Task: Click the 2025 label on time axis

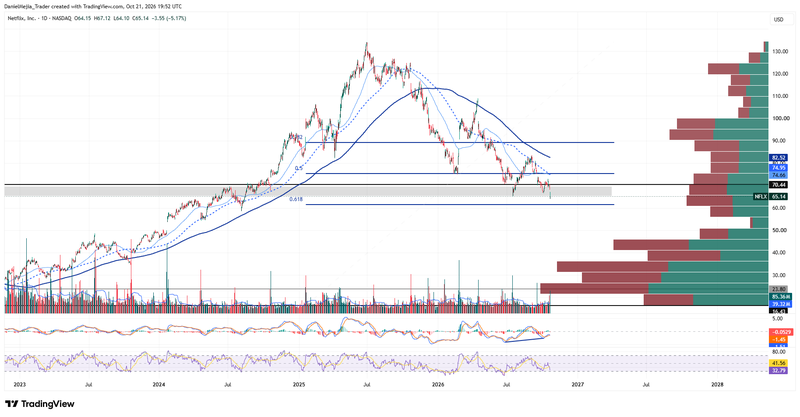Action: (x=298, y=384)
